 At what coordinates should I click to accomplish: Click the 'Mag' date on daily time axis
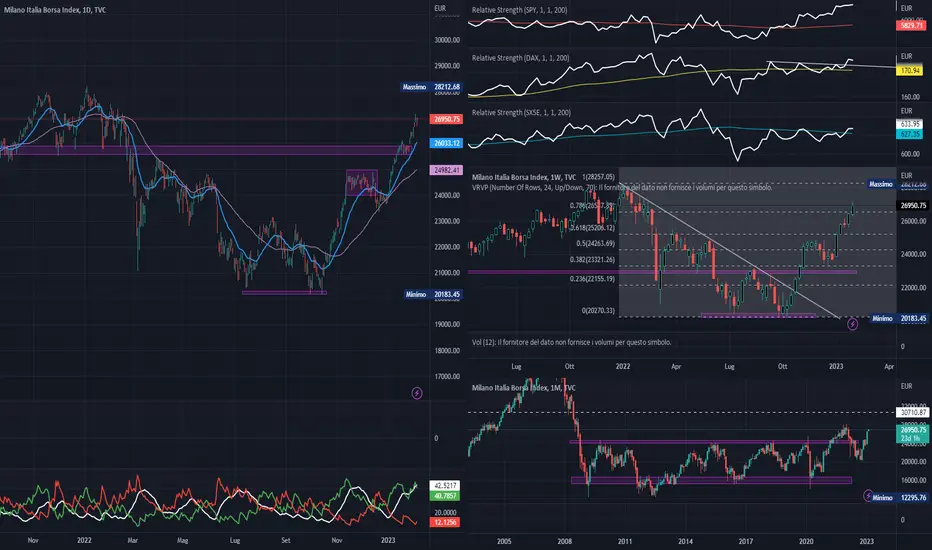182,540
